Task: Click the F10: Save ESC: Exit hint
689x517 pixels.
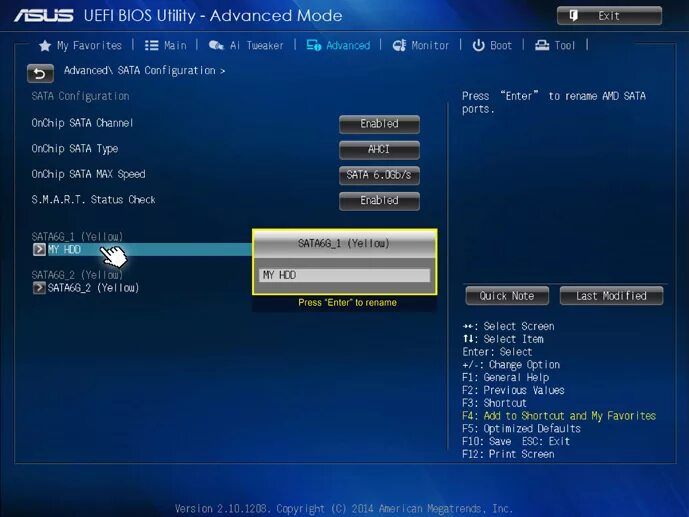Action: click(x=516, y=441)
